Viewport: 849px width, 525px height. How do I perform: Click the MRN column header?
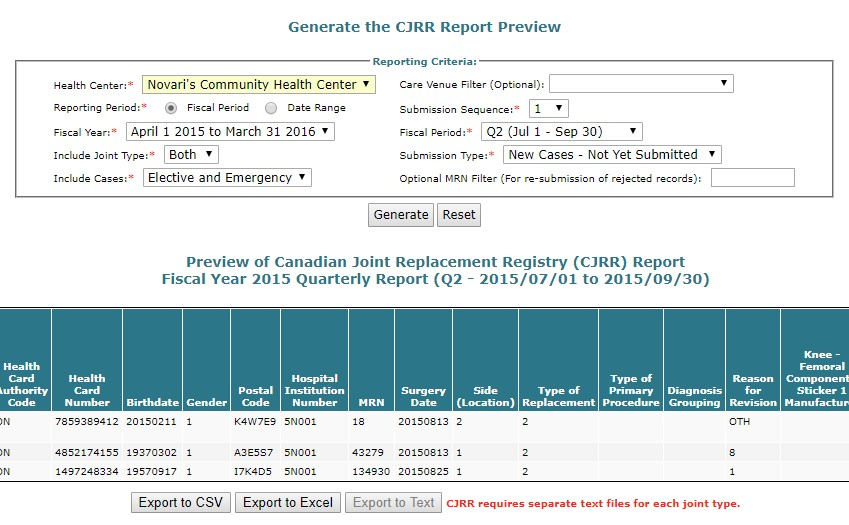(x=371, y=360)
